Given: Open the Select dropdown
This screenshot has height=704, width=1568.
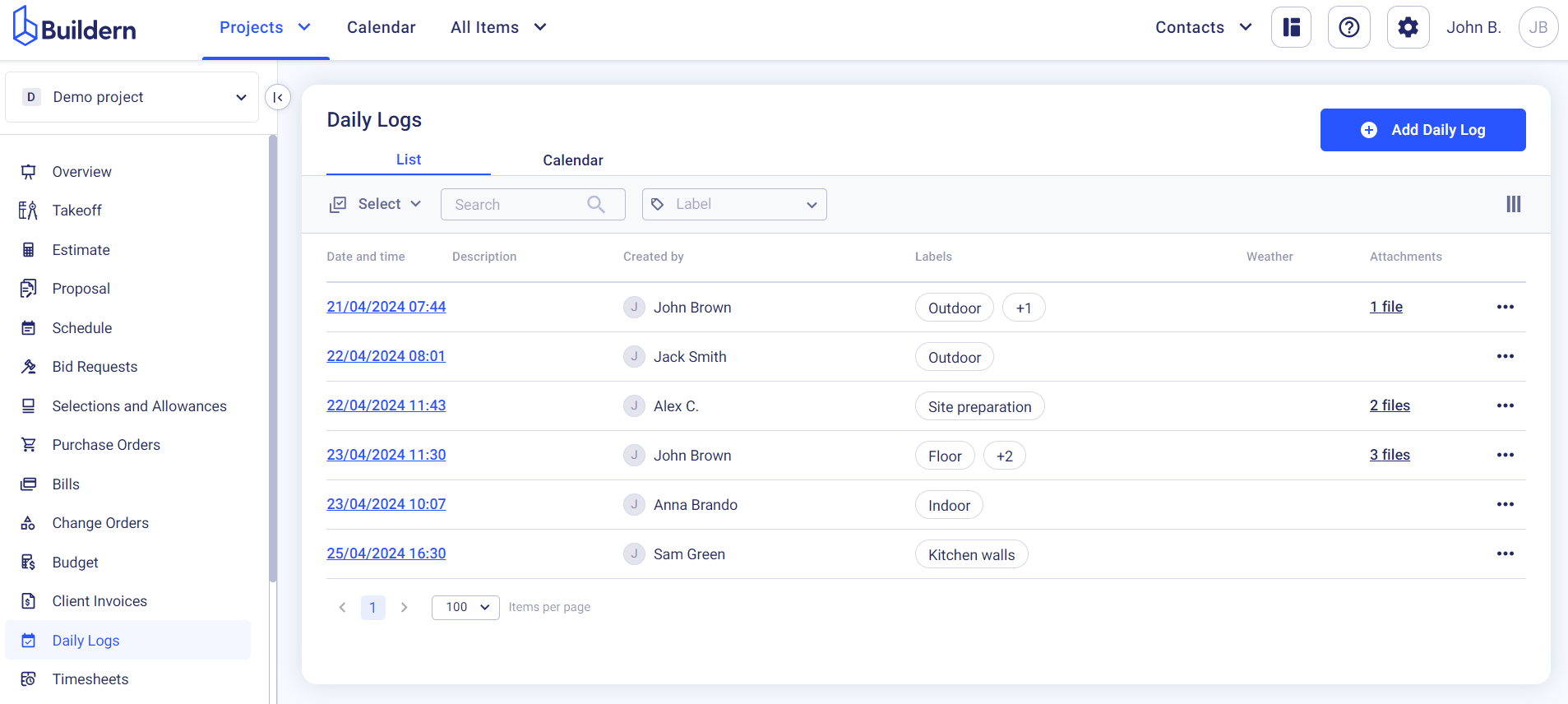Looking at the screenshot, I should (376, 204).
